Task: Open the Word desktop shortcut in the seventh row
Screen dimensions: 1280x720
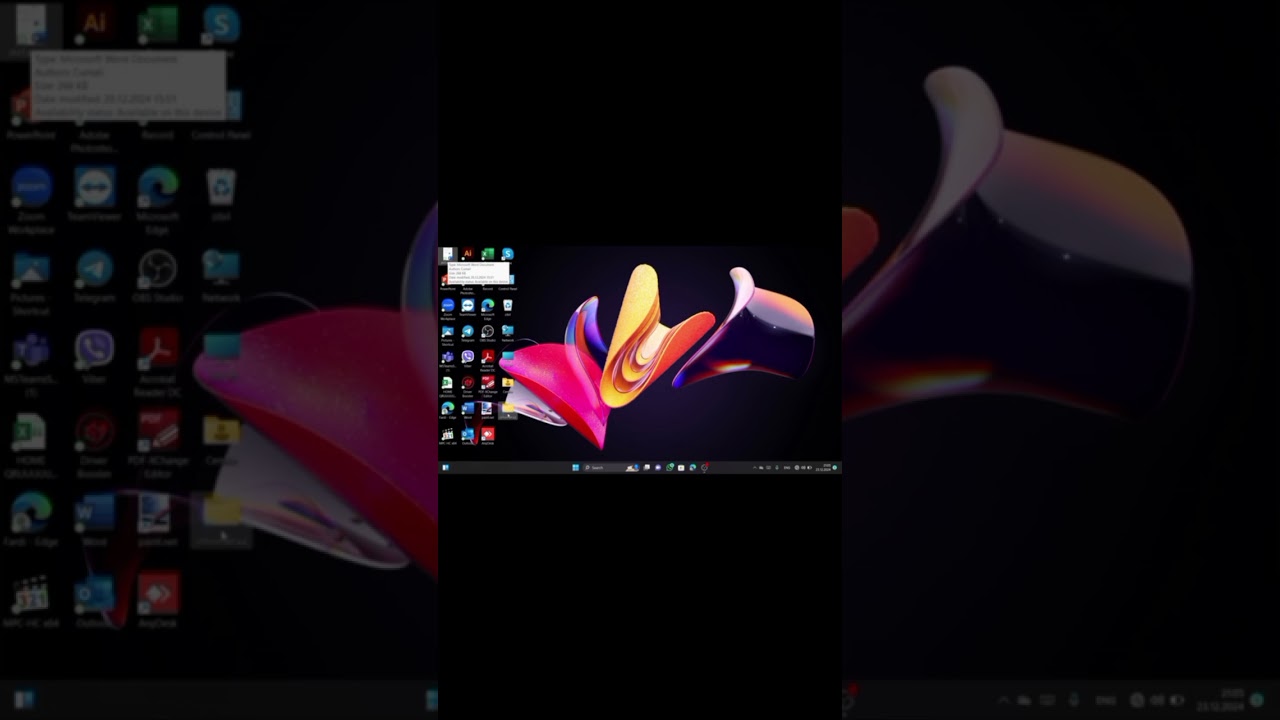Action: point(468,408)
